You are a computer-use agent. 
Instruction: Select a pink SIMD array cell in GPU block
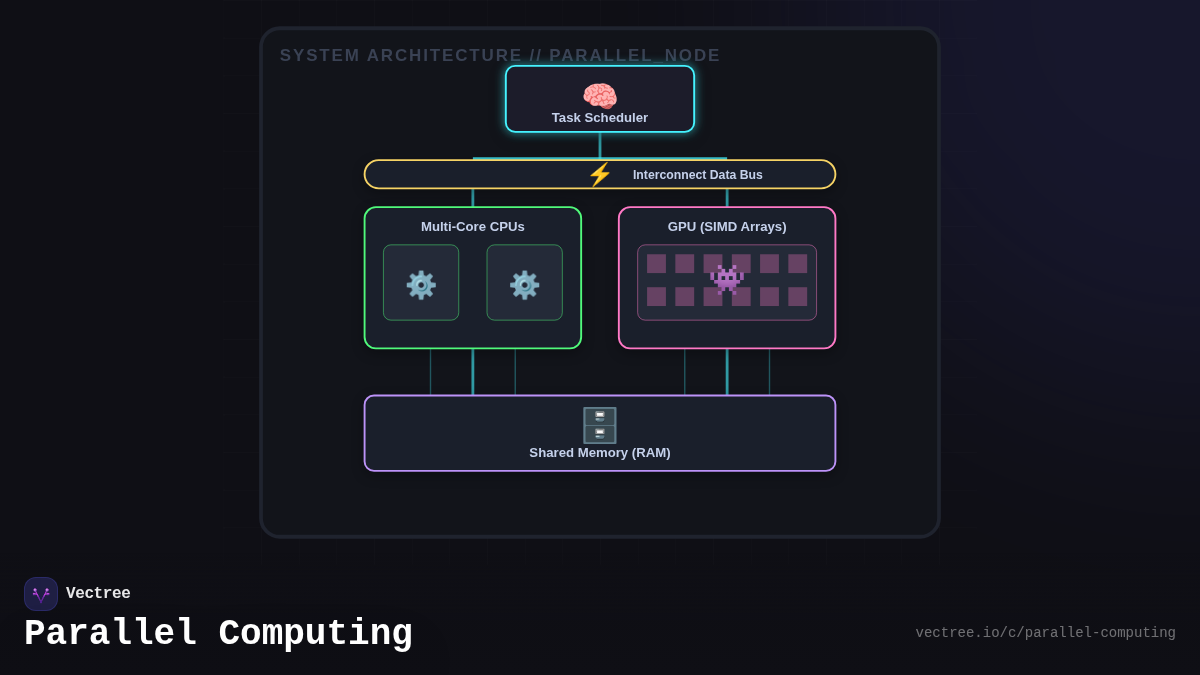[658, 263]
